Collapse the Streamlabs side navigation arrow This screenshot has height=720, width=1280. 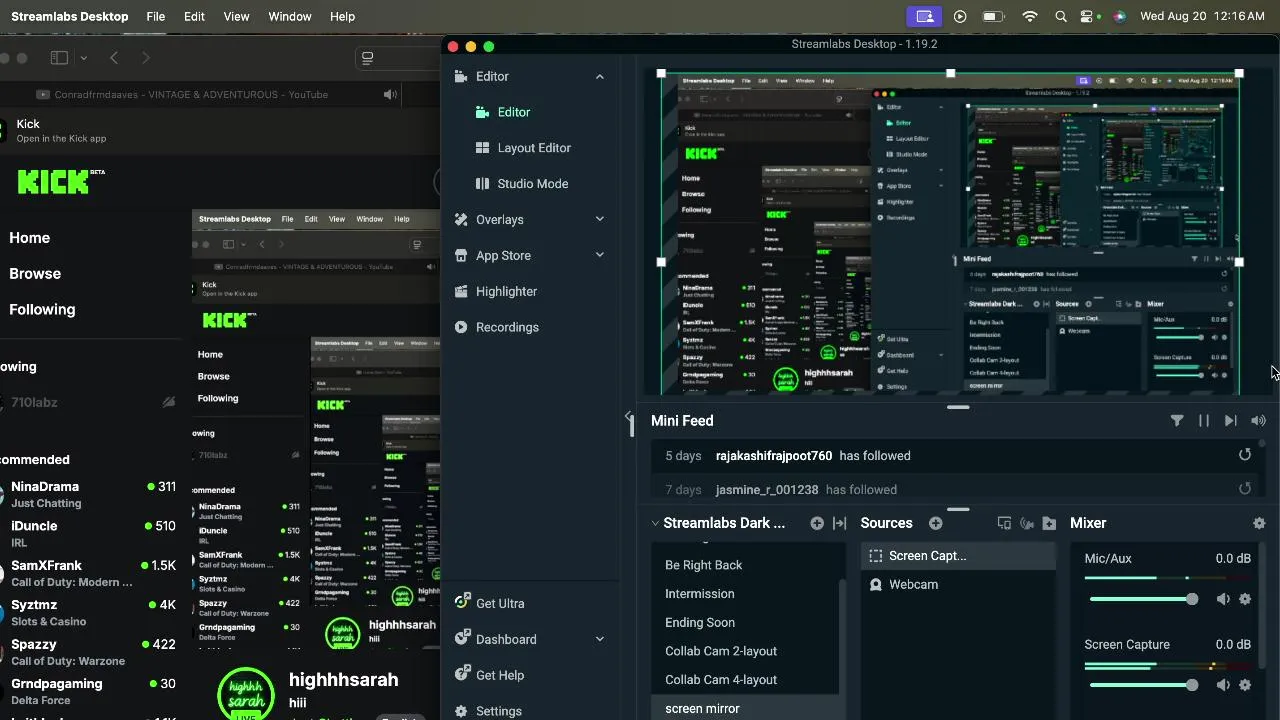click(628, 416)
